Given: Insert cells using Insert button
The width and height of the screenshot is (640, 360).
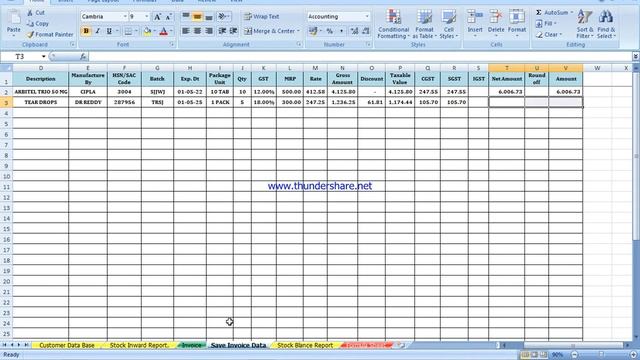Looking at the screenshot, I should [475, 24].
